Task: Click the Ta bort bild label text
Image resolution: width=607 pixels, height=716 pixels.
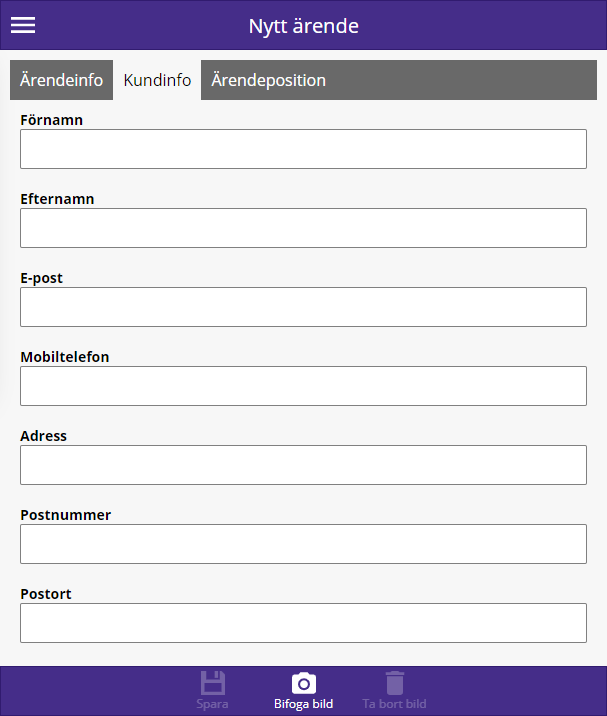Action: (395, 704)
